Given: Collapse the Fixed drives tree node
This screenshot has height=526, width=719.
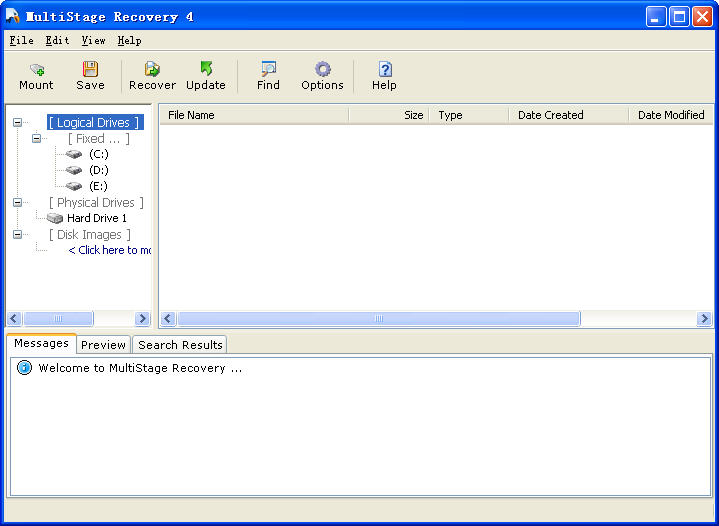Looking at the screenshot, I should pyautogui.click(x=36, y=139).
